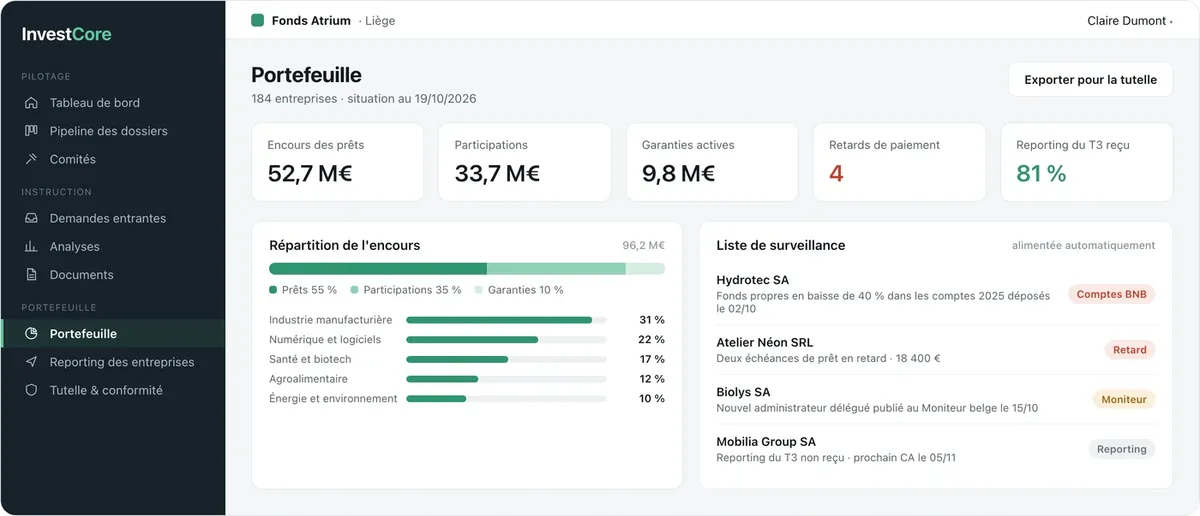Click the Participations segment of stacked bar
This screenshot has height=516, width=1200.
click(556, 268)
